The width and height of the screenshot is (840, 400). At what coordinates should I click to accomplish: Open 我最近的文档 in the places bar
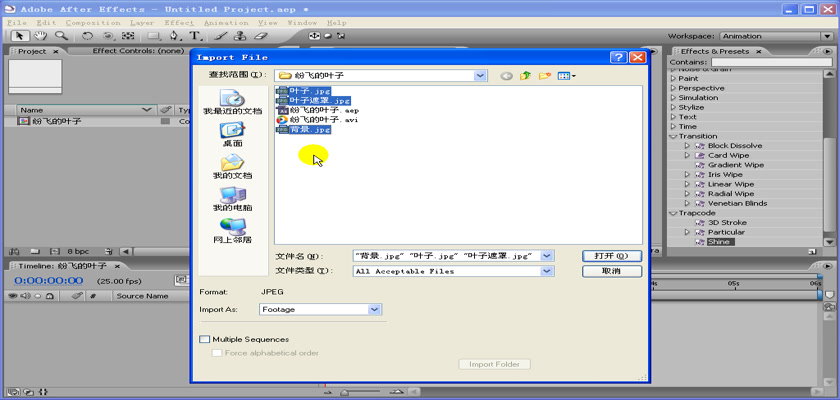click(x=232, y=102)
